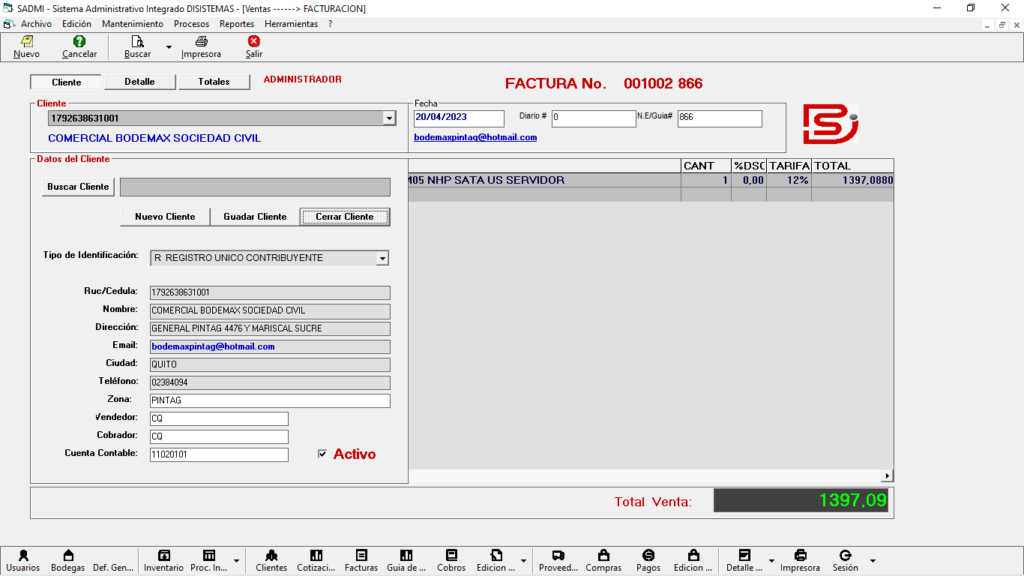Click the Cerrar Cliente button
Screen dimensions: 1024x576
(345, 217)
